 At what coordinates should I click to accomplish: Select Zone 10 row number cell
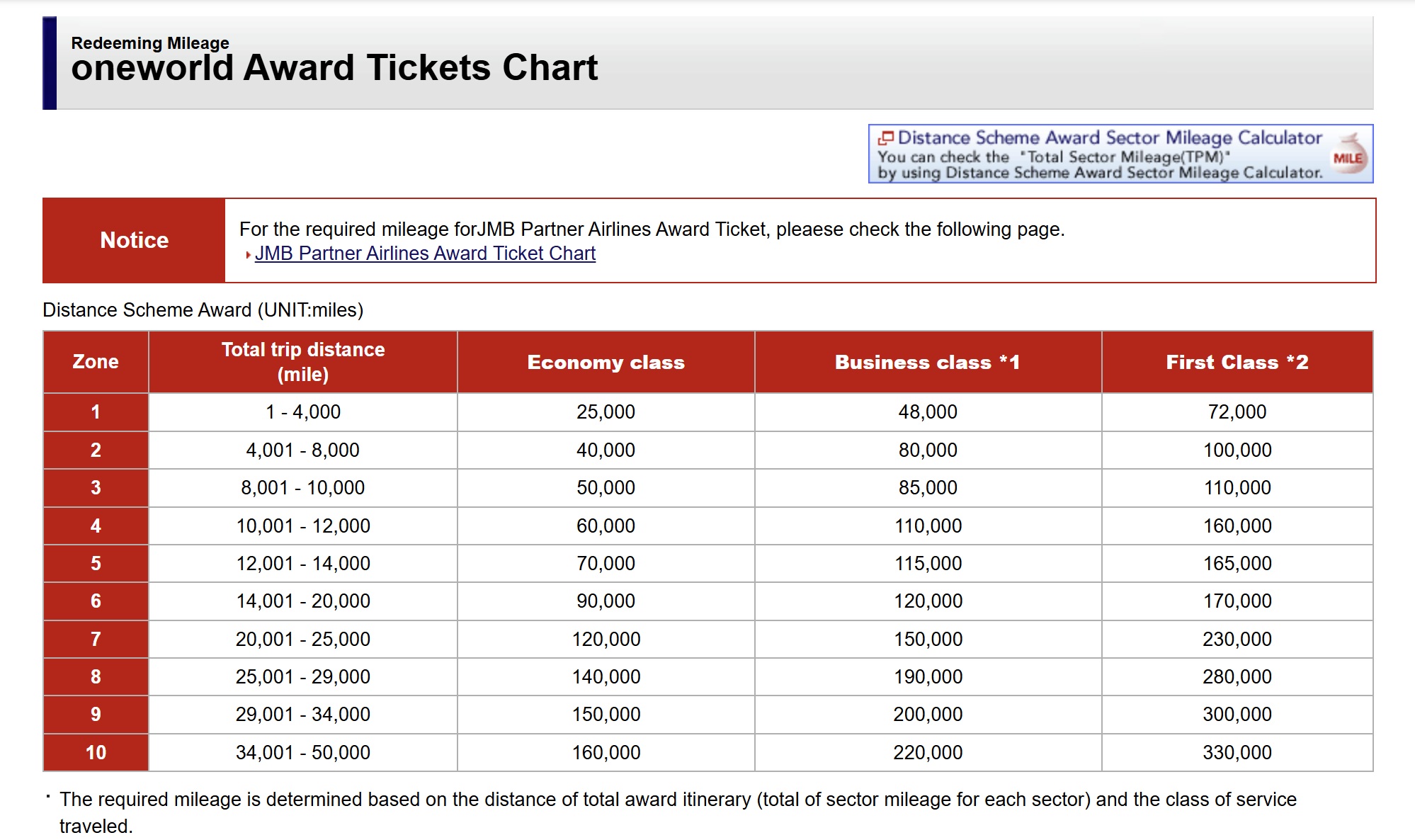coord(96,752)
